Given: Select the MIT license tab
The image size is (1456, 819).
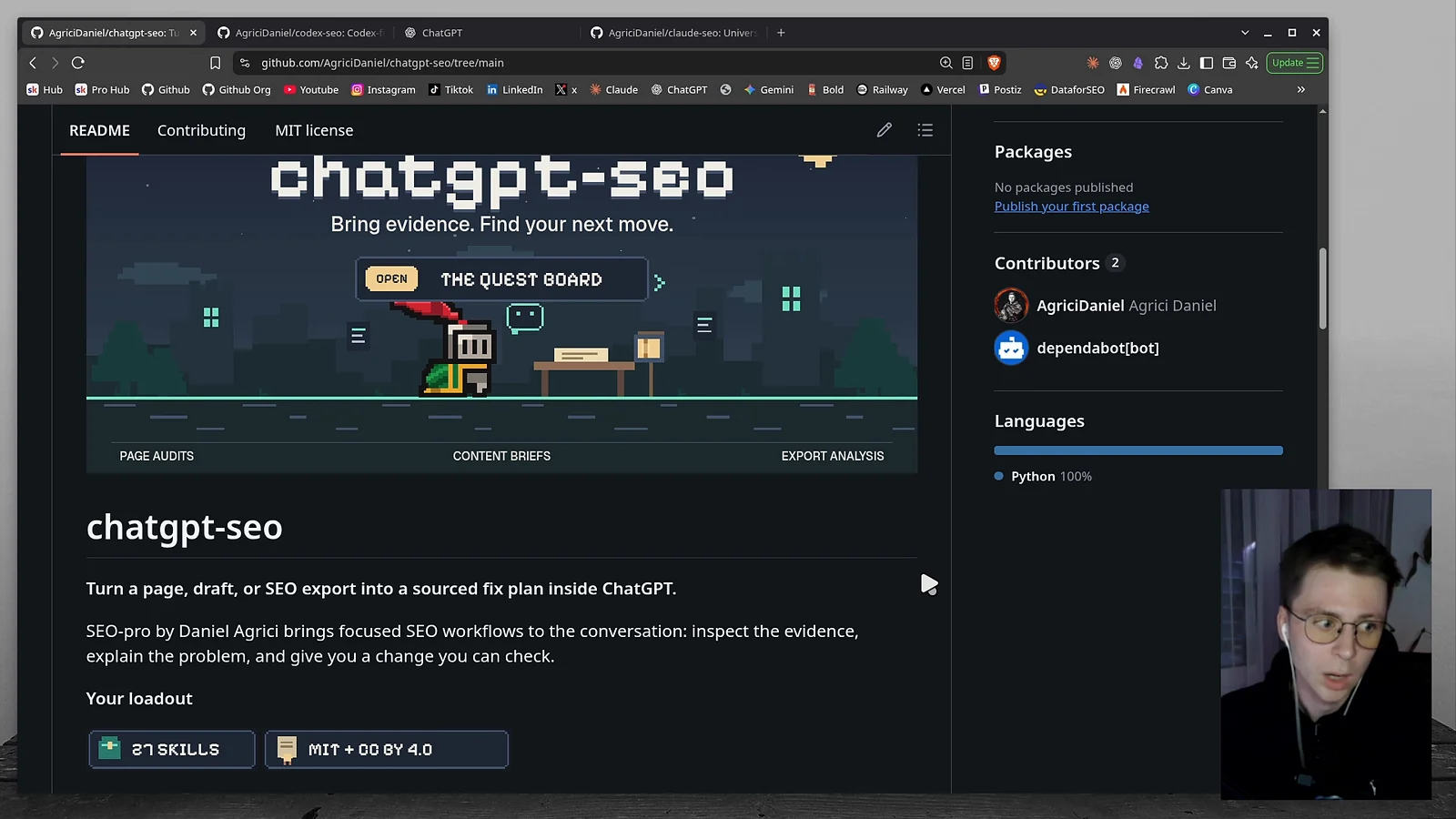Looking at the screenshot, I should [314, 130].
